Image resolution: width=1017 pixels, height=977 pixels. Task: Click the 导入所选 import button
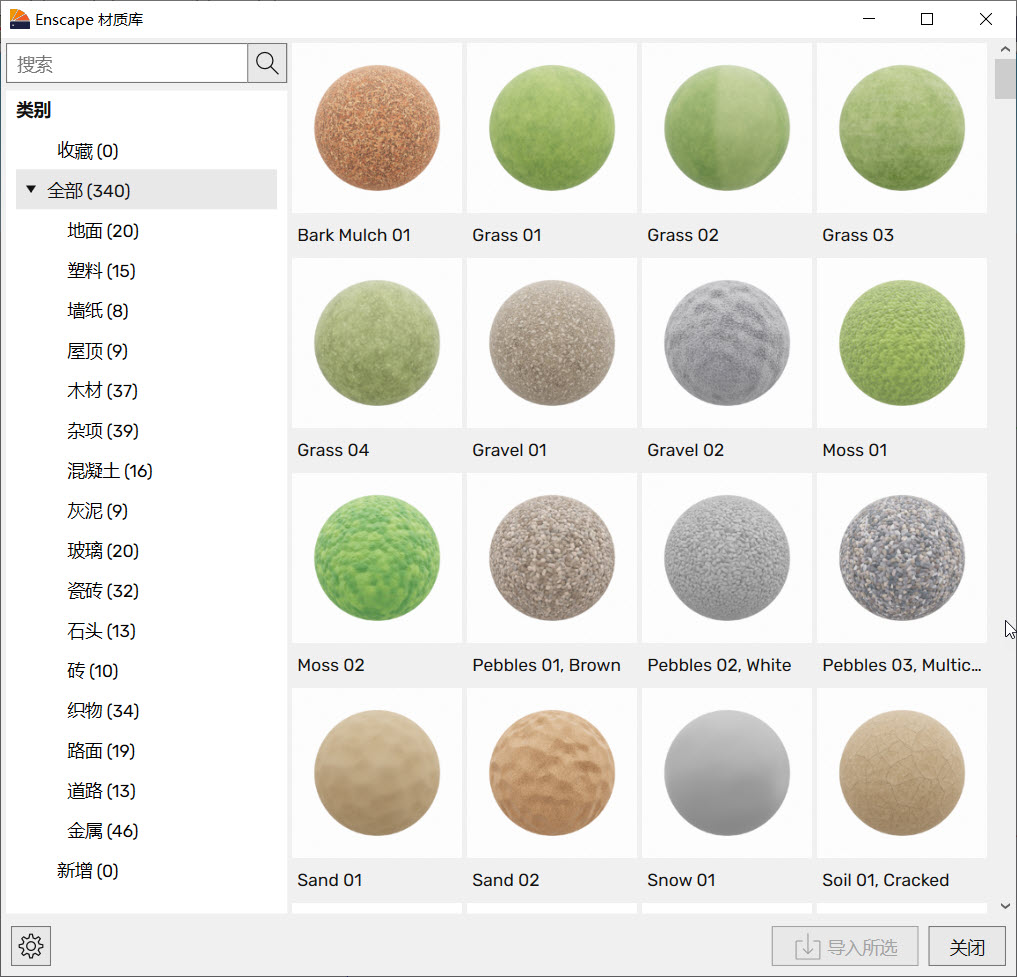[844, 947]
